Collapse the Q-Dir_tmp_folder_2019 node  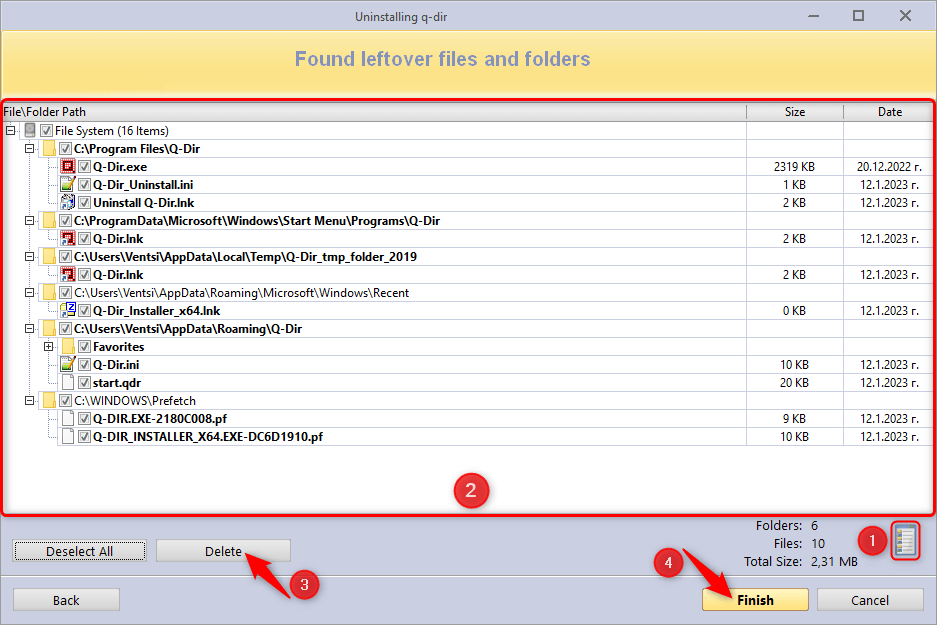click(x=29, y=256)
